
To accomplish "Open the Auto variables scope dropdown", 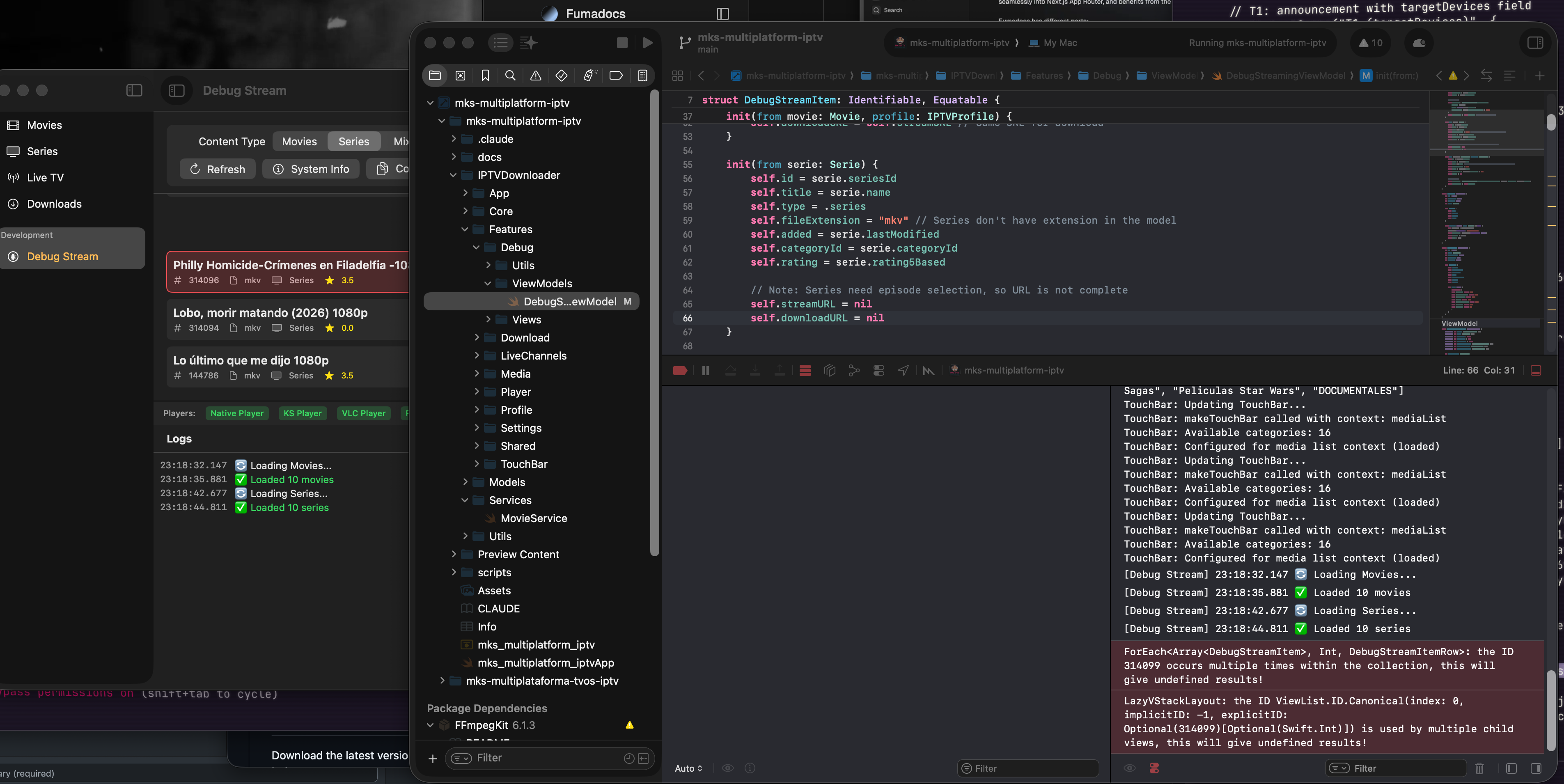I will pyautogui.click(x=688, y=768).
